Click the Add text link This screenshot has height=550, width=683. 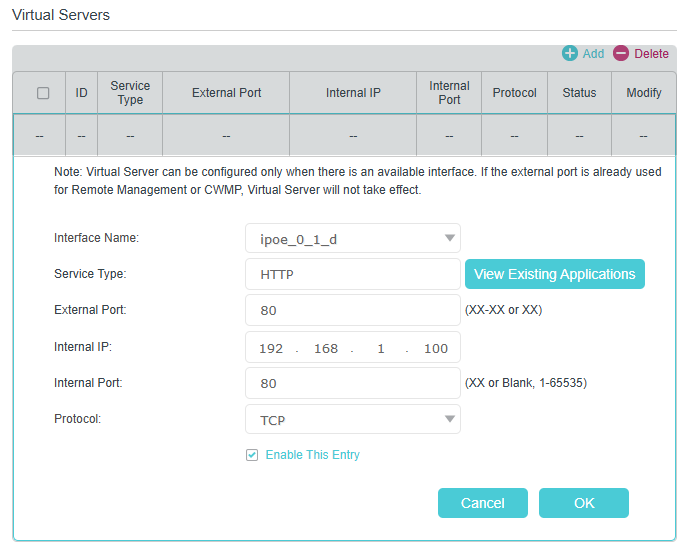pyautogui.click(x=593, y=54)
